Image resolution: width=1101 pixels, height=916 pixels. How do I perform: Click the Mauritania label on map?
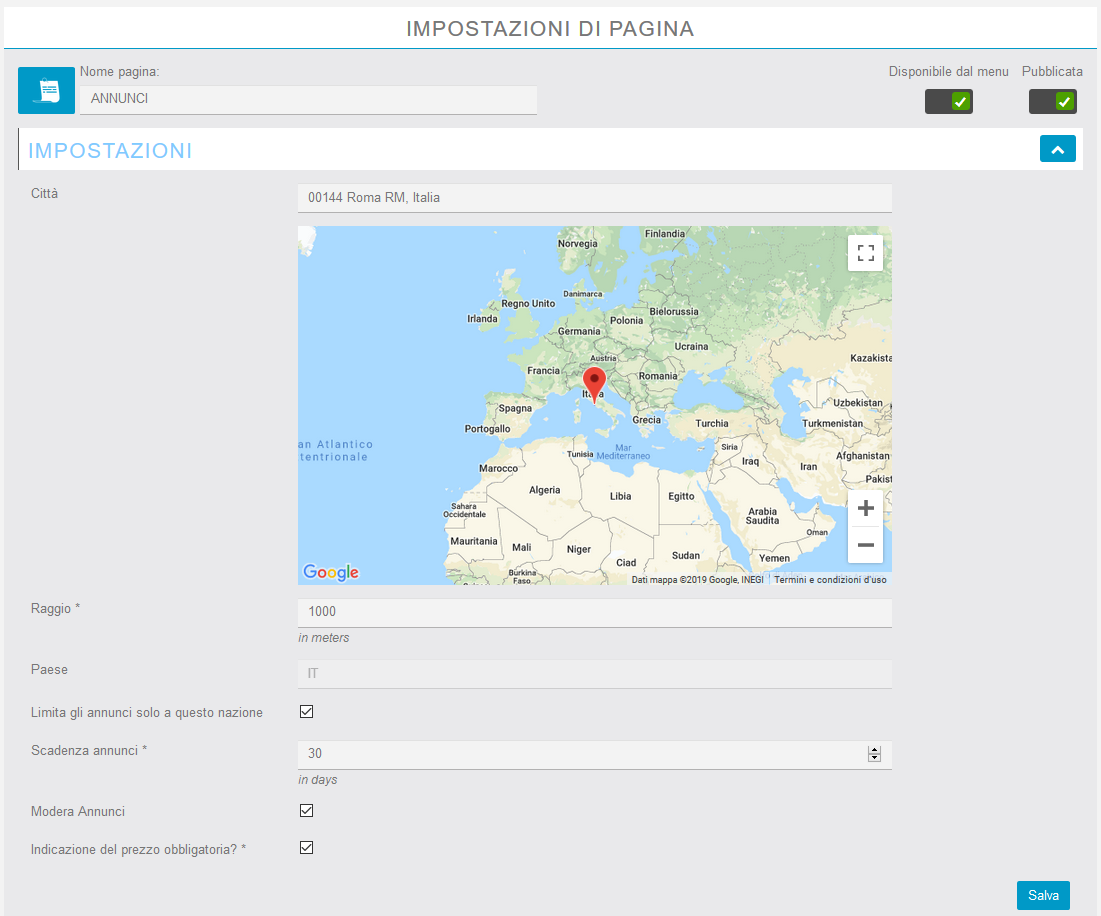point(474,541)
